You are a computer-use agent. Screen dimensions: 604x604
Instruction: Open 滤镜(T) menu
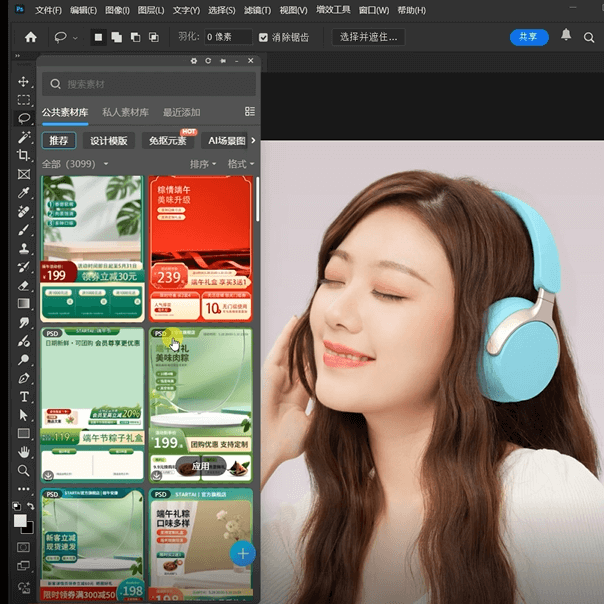[257, 10]
